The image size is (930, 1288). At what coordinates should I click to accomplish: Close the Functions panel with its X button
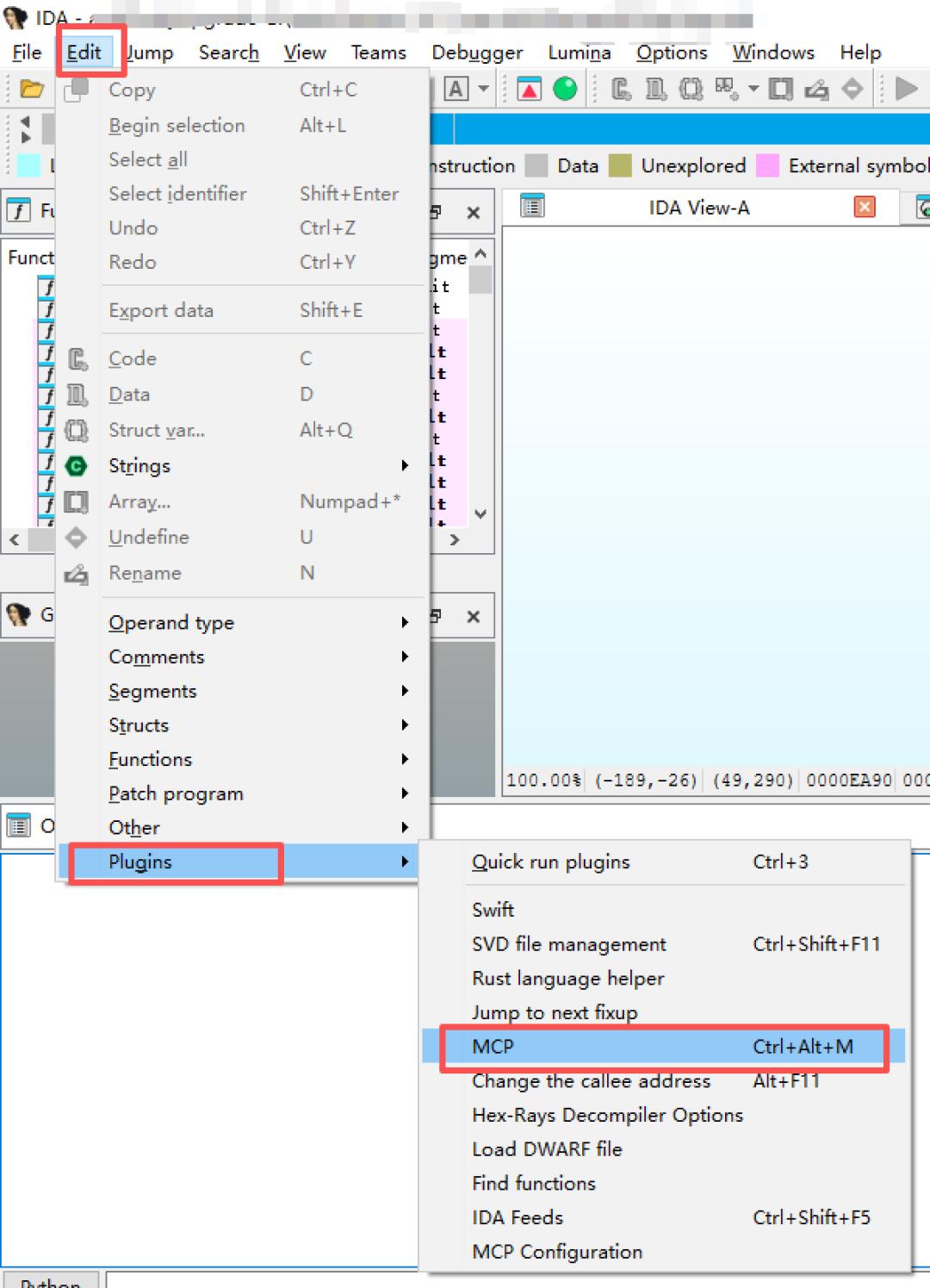pos(473,213)
